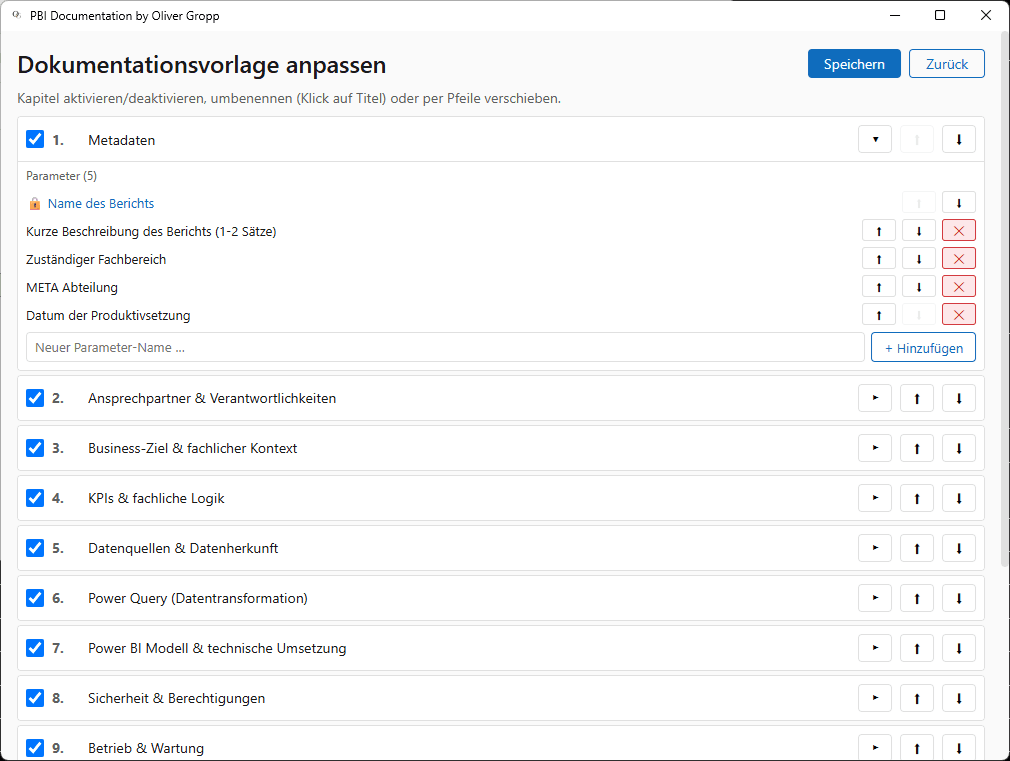
Task: Move Sicherheit & Berechtigungen chapter up
Action: pyautogui.click(x=917, y=698)
